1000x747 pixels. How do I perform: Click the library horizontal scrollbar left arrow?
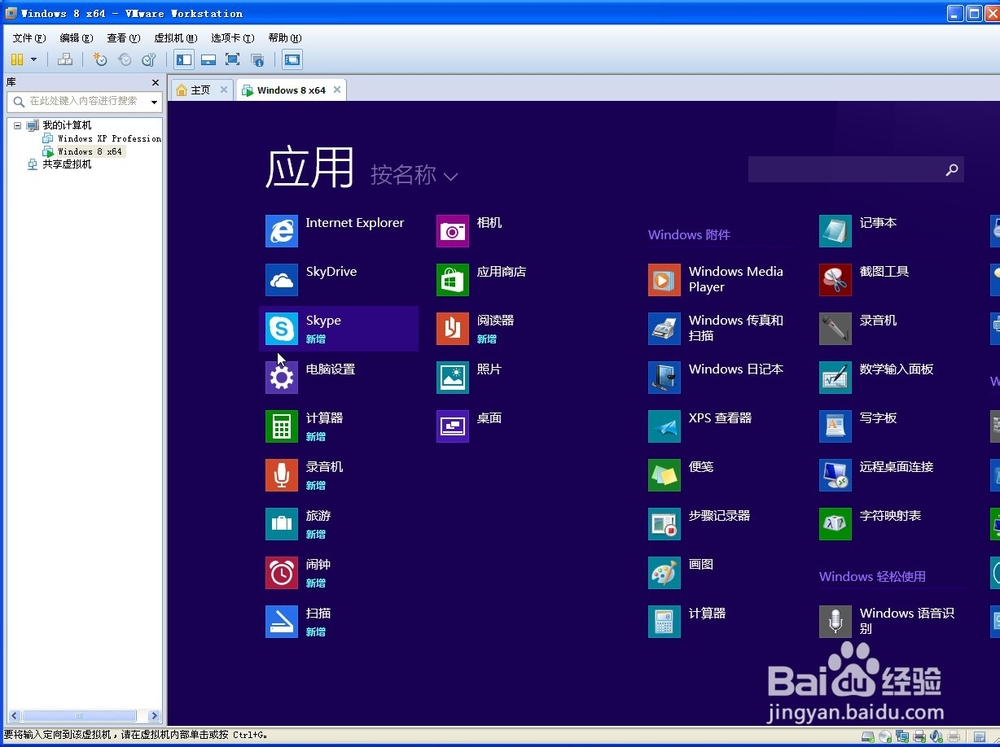(14, 716)
